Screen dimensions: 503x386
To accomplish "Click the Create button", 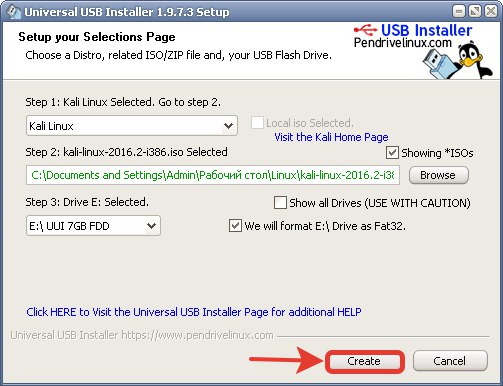I will (365, 361).
